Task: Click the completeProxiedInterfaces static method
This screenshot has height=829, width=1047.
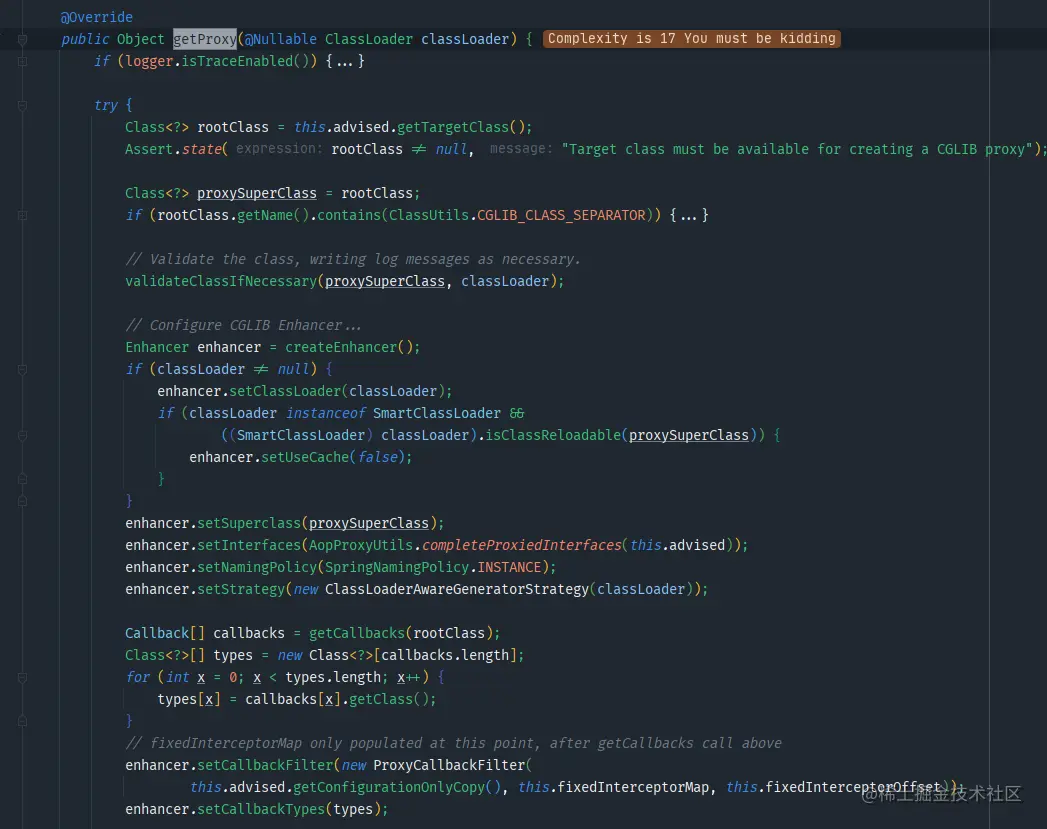Action: [x=521, y=546]
